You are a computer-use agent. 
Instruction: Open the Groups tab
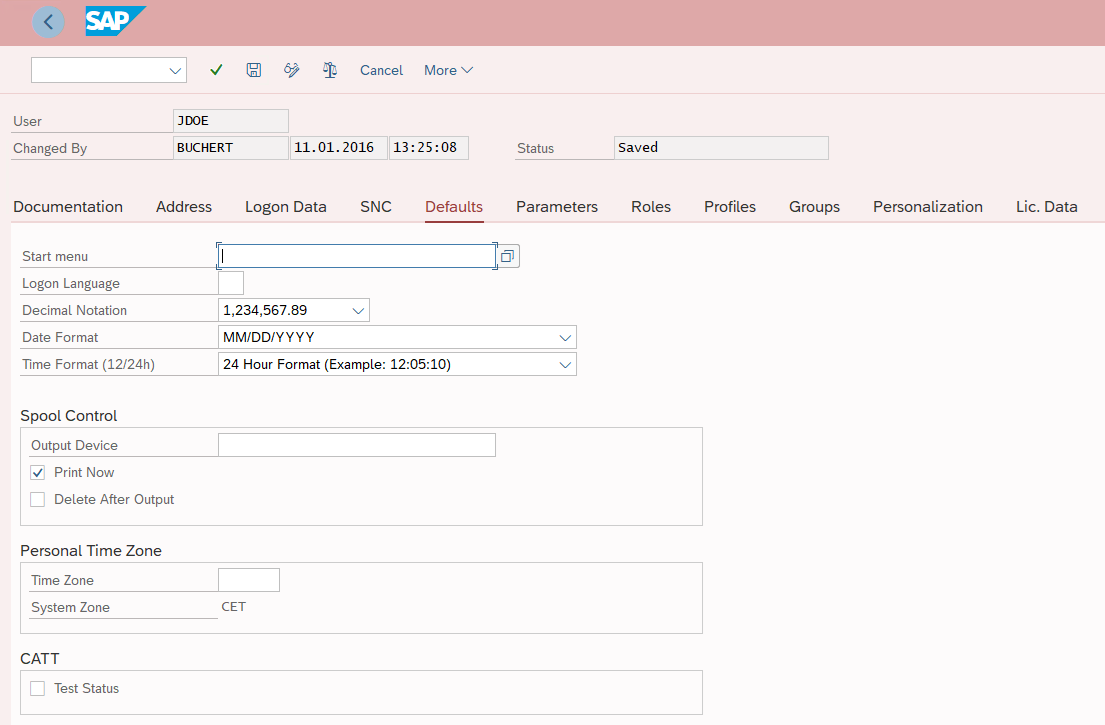(x=815, y=206)
